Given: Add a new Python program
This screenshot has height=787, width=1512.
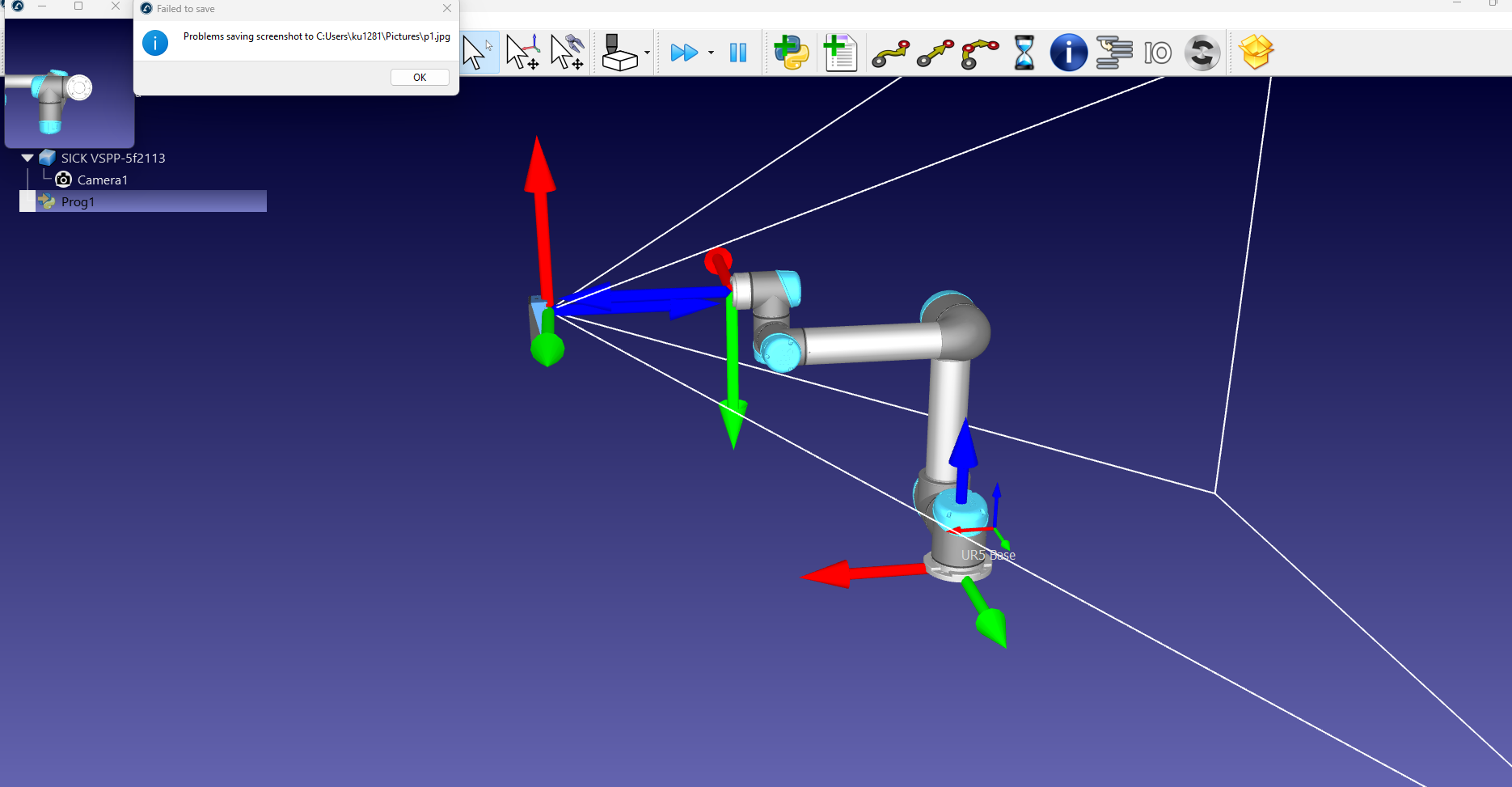Looking at the screenshot, I should [791, 53].
